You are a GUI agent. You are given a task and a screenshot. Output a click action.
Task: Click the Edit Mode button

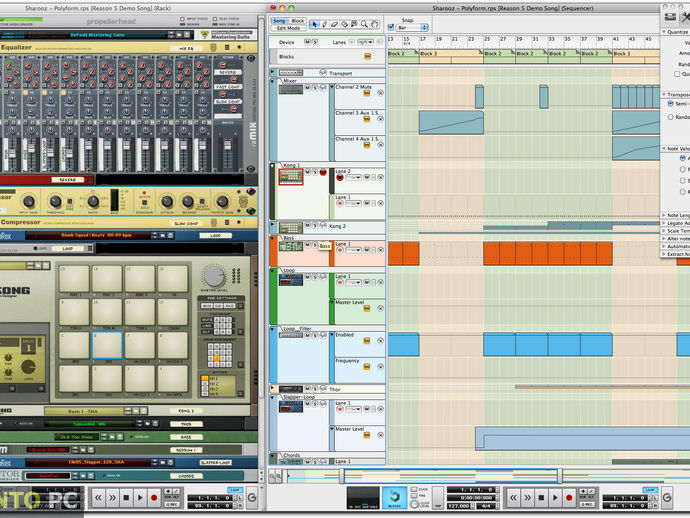coord(288,28)
